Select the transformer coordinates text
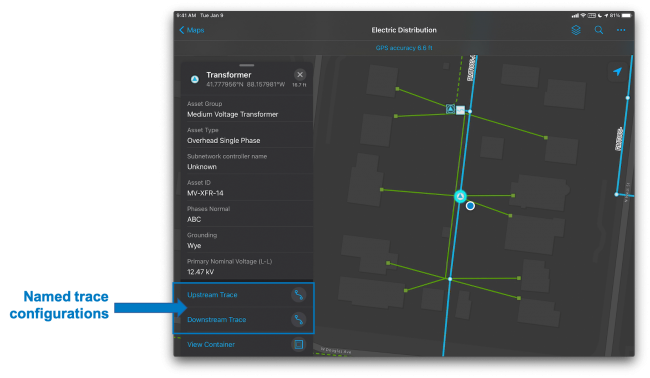The width and height of the screenshot is (650, 378). [245, 85]
